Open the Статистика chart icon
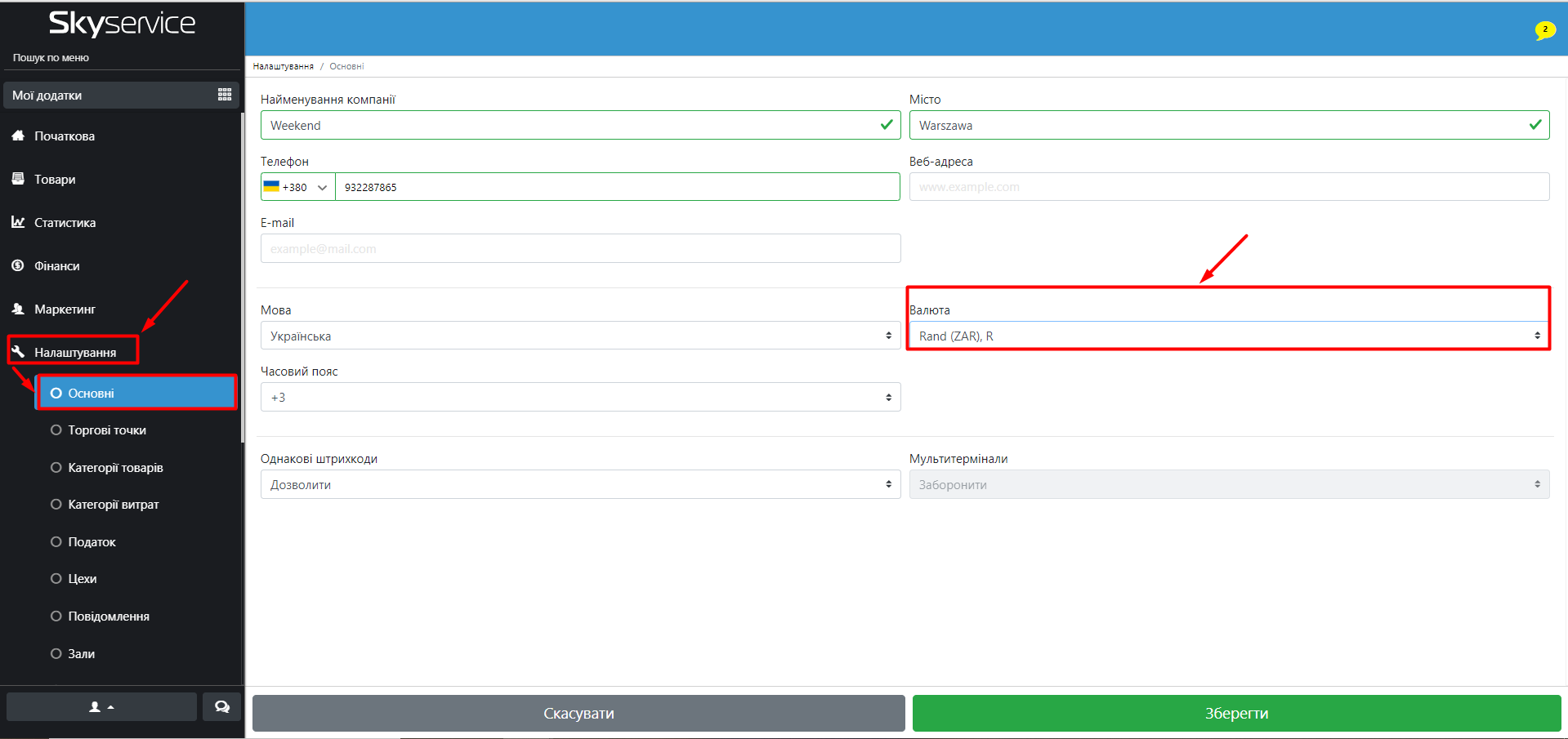This screenshot has width=1568, height=739. [x=18, y=222]
